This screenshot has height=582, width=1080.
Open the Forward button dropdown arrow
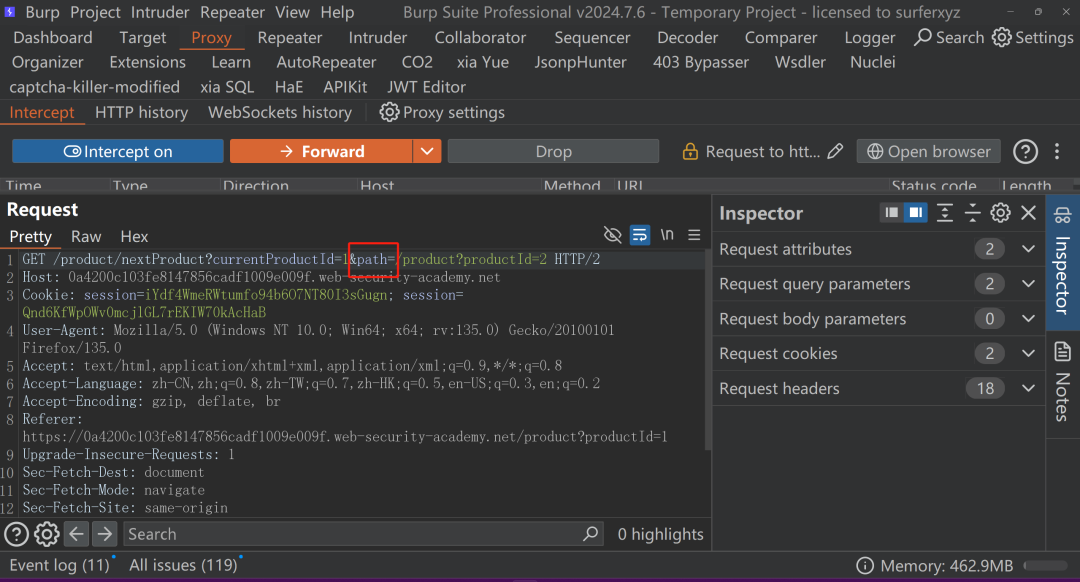pos(427,152)
